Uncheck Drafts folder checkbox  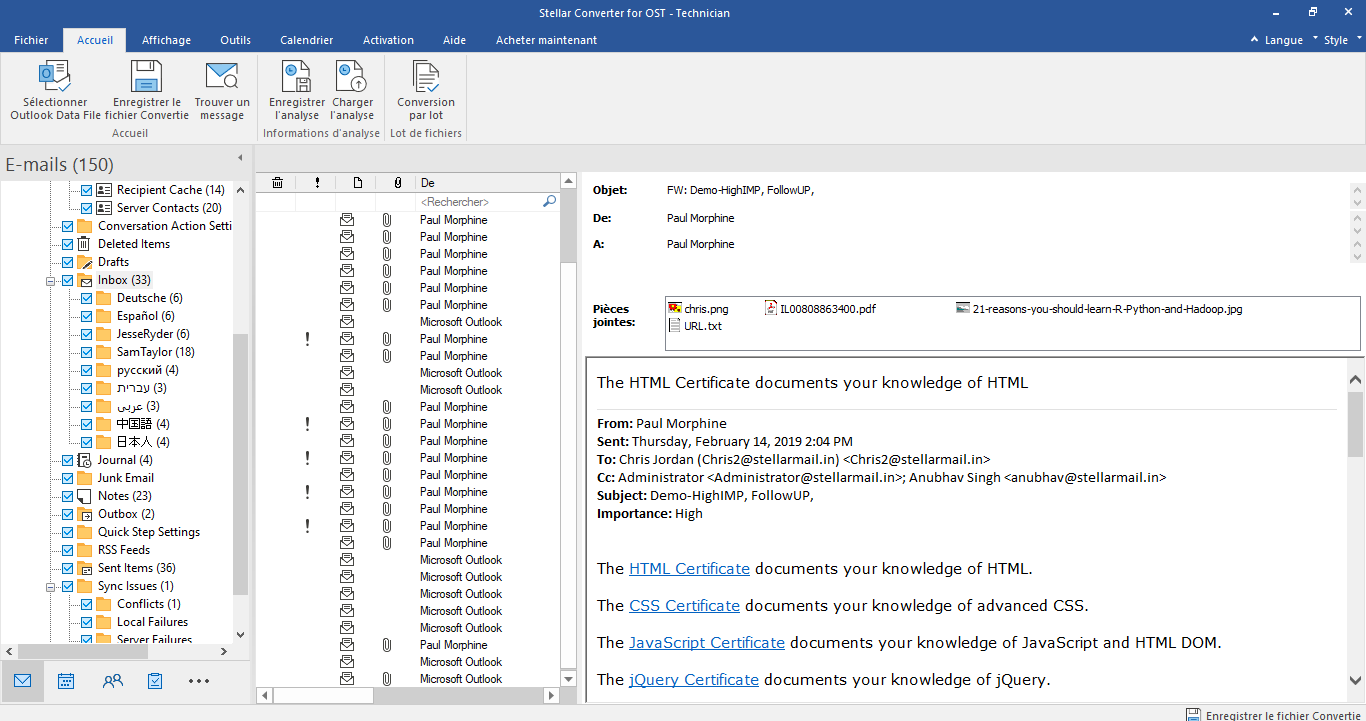pos(67,262)
